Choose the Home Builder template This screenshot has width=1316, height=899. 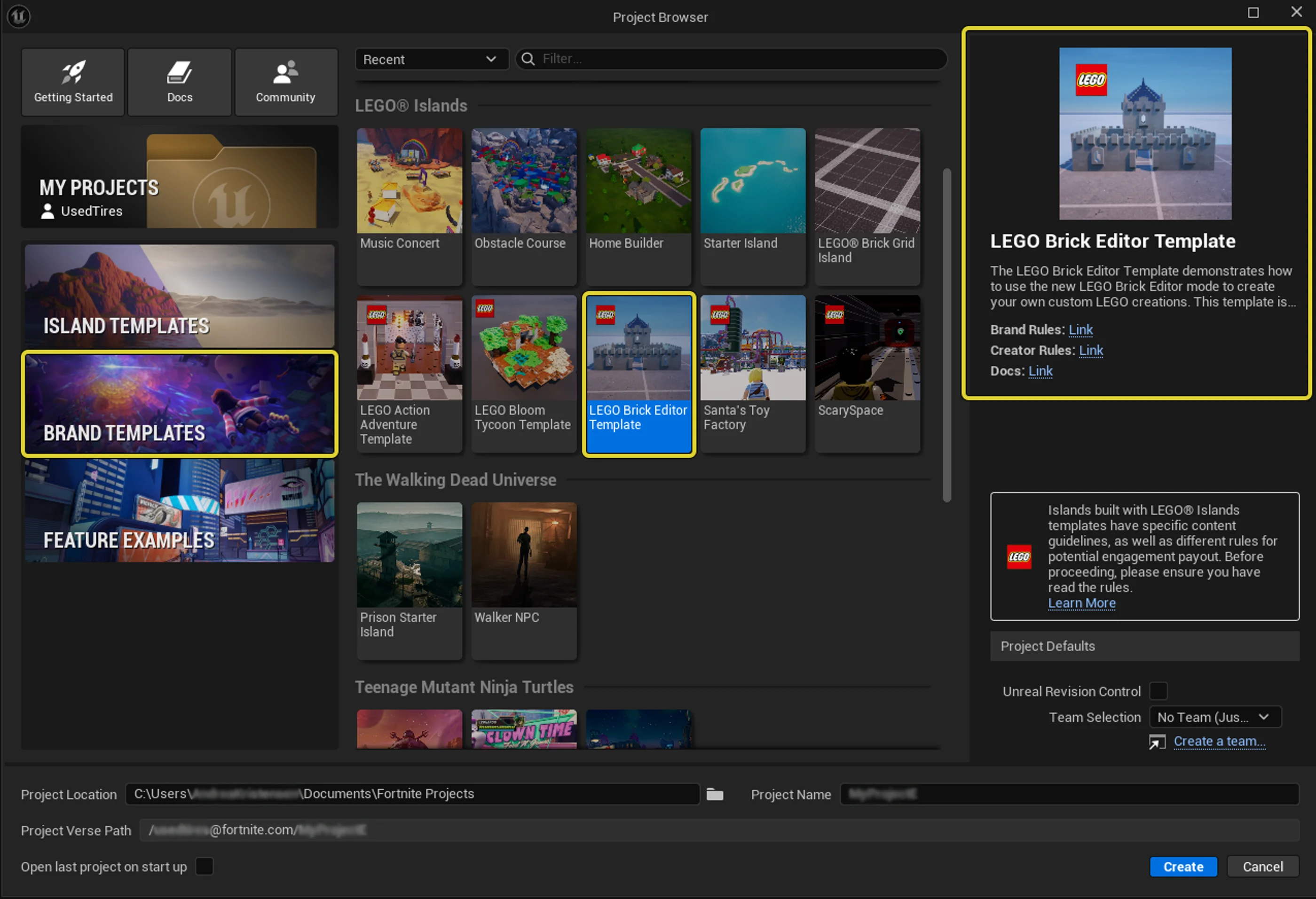click(638, 207)
